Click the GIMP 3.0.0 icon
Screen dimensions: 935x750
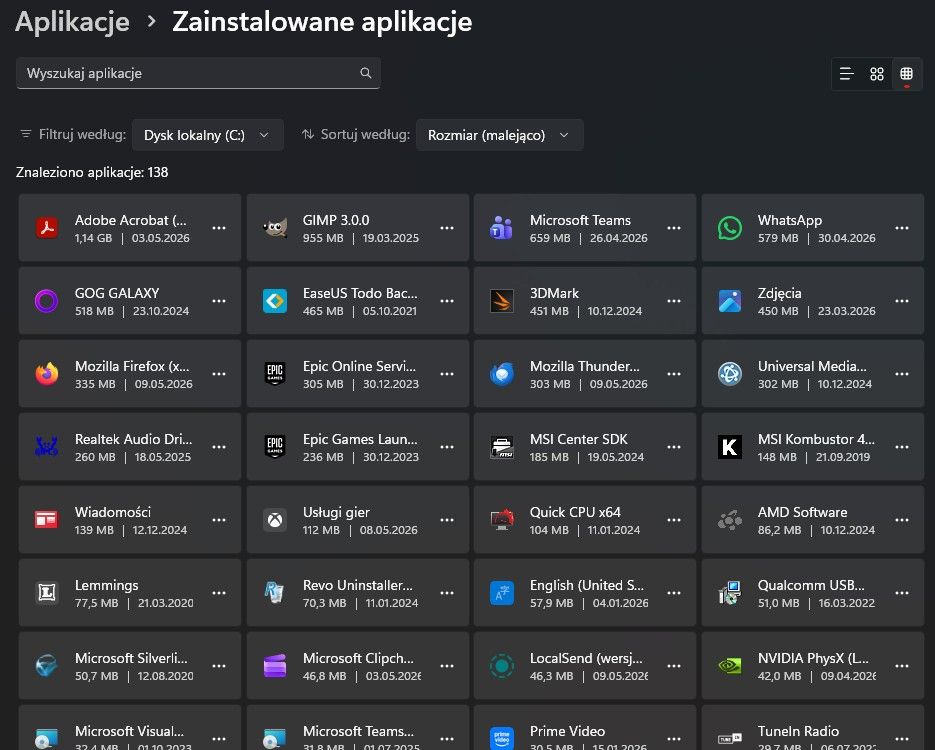coord(275,228)
